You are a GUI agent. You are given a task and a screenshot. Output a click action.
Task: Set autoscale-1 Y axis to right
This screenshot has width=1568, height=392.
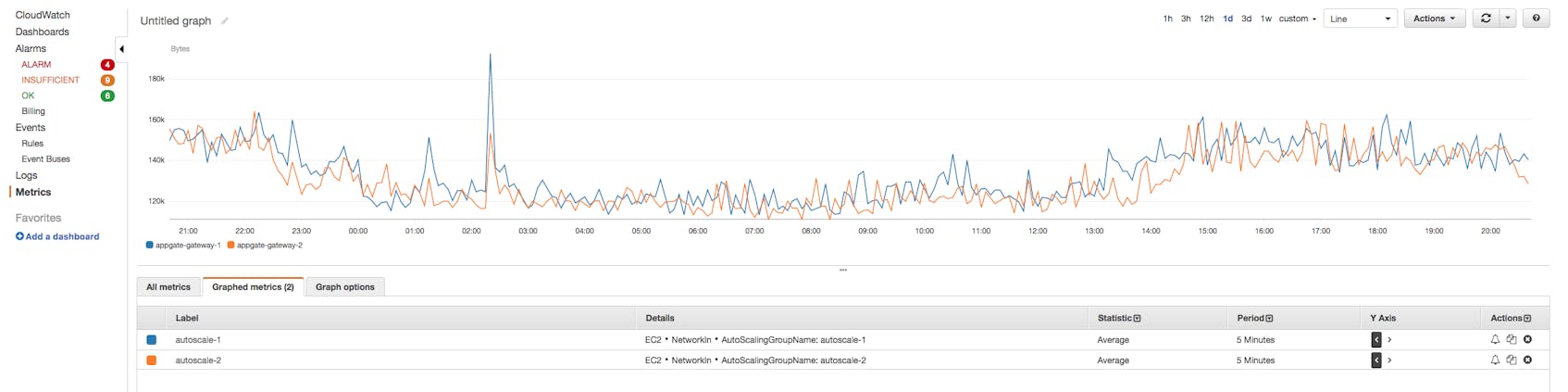point(1389,340)
